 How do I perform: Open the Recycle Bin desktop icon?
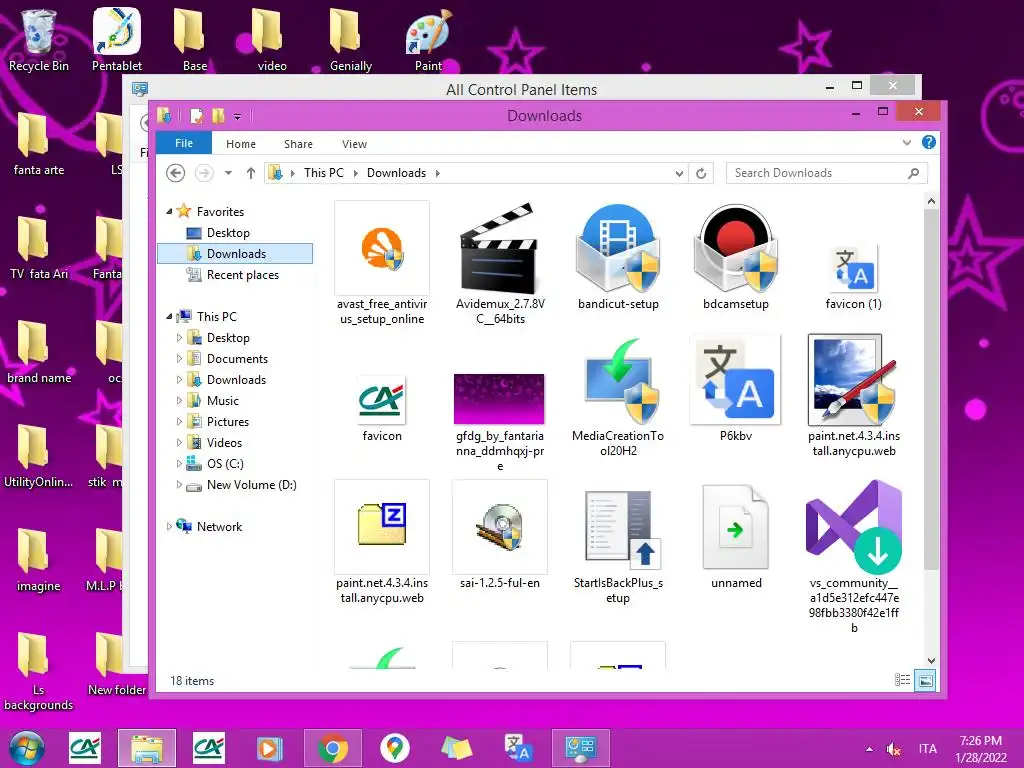(39, 40)
